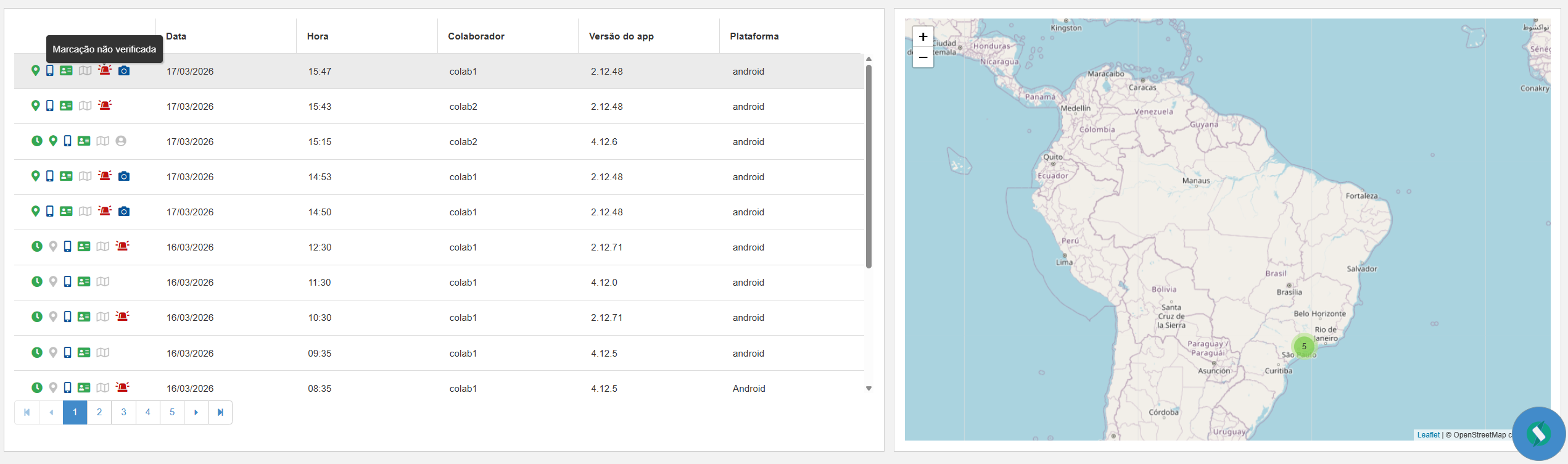Image resolution: width=1568 pixels, height=464 pixels.
Task: Open the green ID card icon in the 14:53 row
Action: [x=66, y=176]
